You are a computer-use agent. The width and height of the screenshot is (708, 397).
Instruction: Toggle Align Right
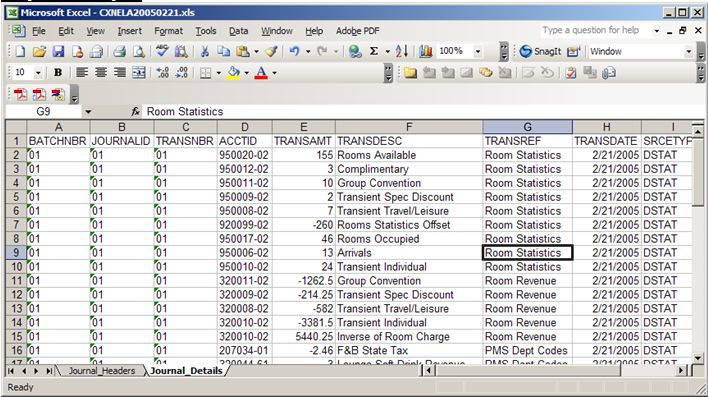click(120, 72)
